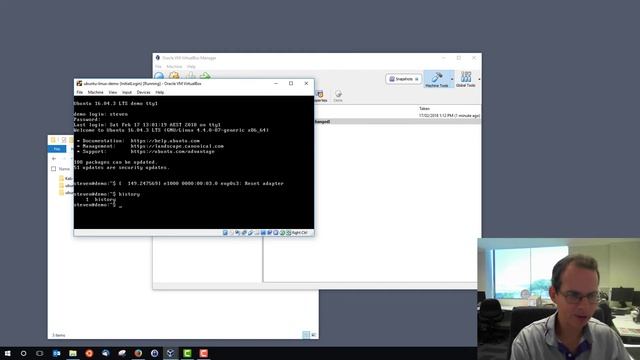Select the Global Tools icon
This screenshot has width=640, height=360.
(466, 77)
